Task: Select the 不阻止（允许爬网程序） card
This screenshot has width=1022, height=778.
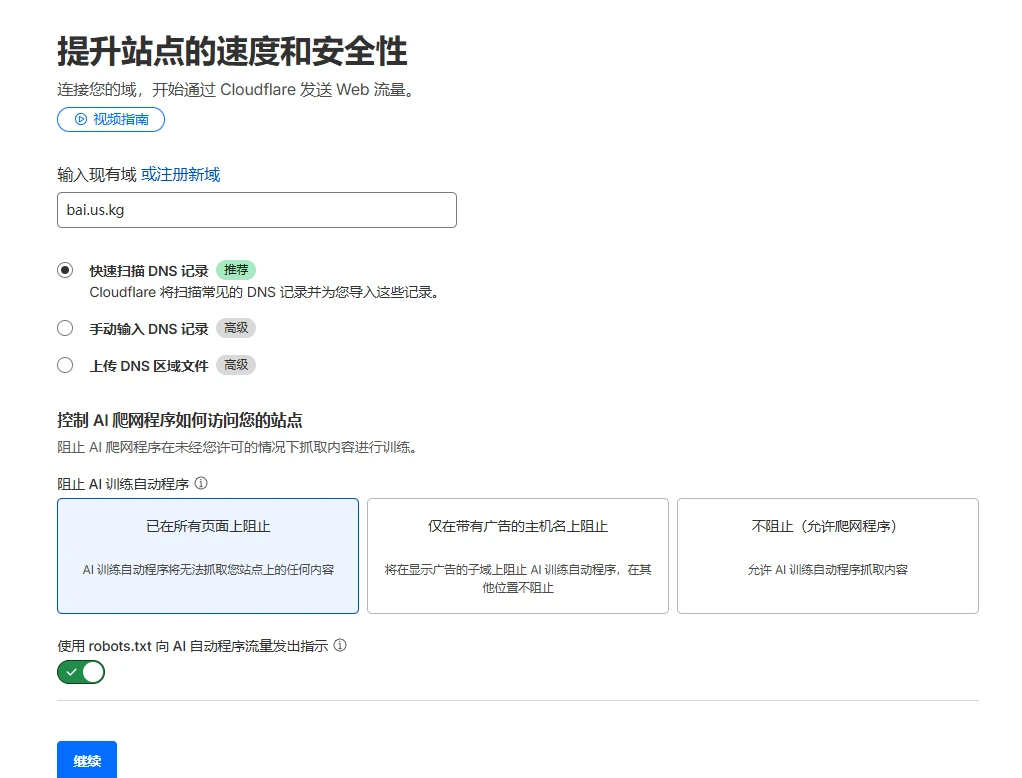Action: pos(827,555)
